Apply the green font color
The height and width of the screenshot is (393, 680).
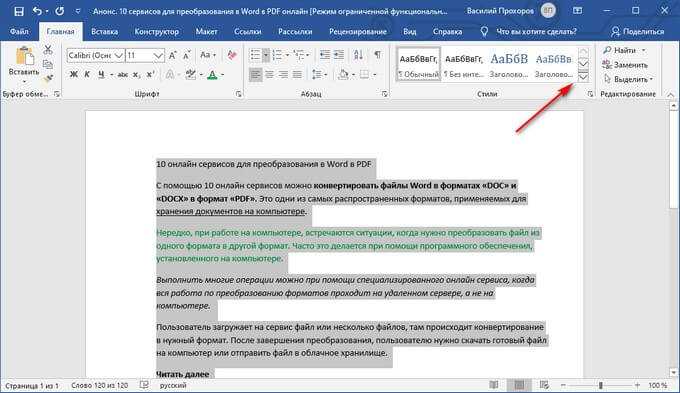point(212,75)
